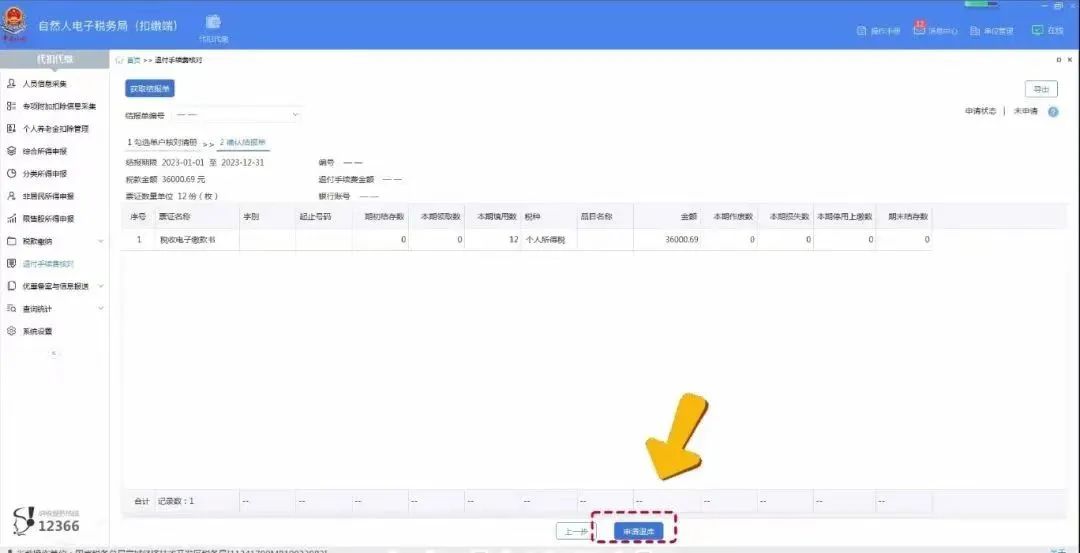Open 消息中心 with red badge
Viewport: 1080px width, 553px height.
pyautogui.click(x=935, y=30)
